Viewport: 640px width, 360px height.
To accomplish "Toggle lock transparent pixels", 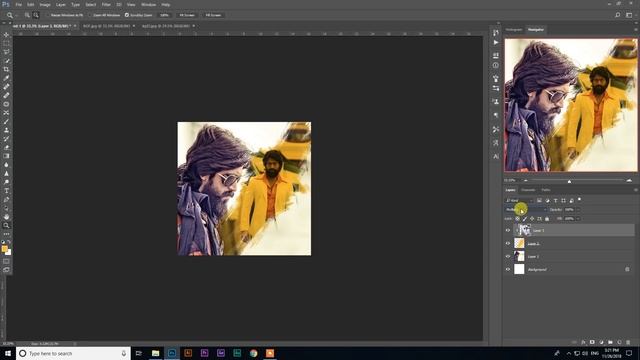I will [517, 219].
